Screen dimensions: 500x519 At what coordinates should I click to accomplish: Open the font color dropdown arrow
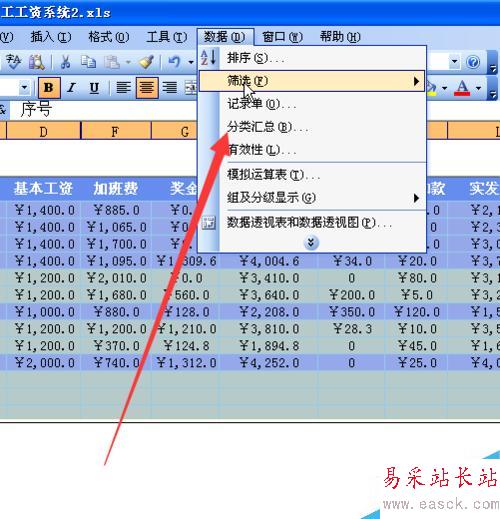(478, 88)
